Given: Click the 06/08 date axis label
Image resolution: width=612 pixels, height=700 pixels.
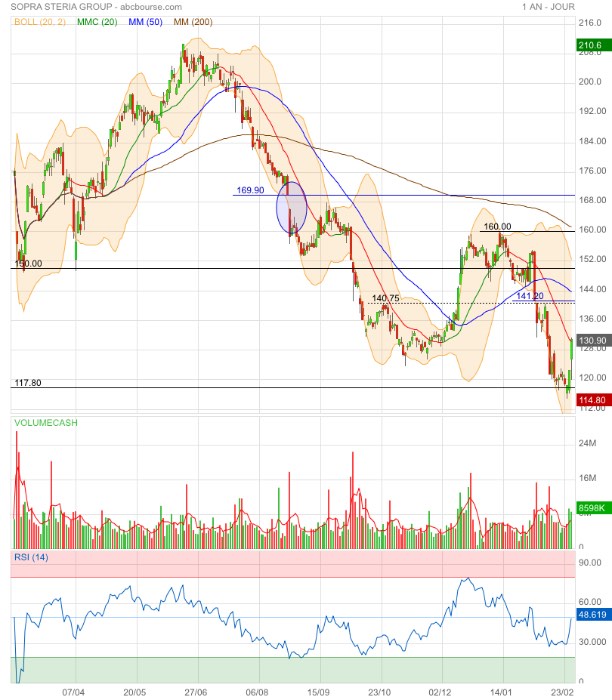Looking at the screenshot, I should (257, 692).
